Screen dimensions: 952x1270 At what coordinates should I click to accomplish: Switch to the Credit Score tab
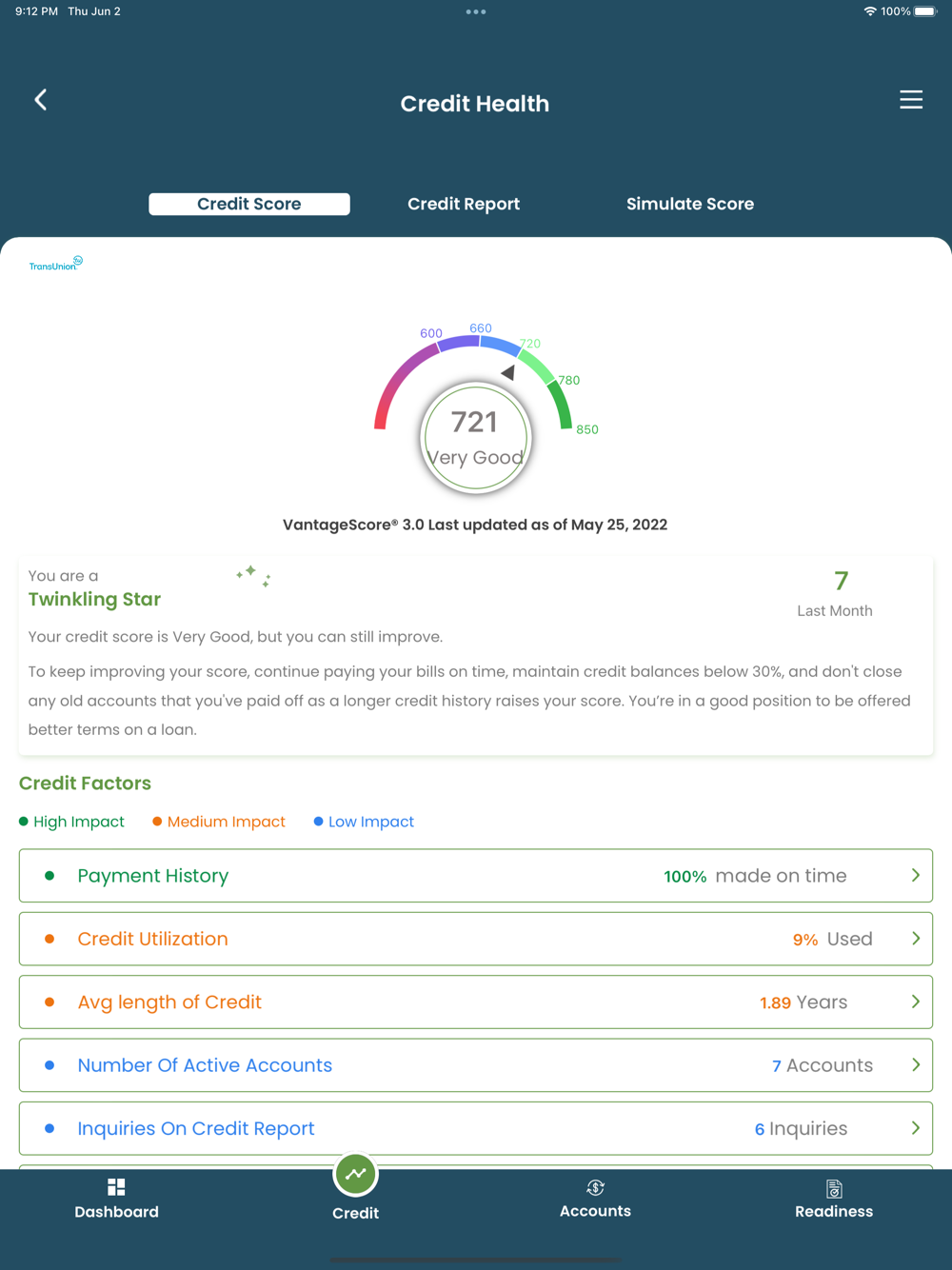pos(249,204)
